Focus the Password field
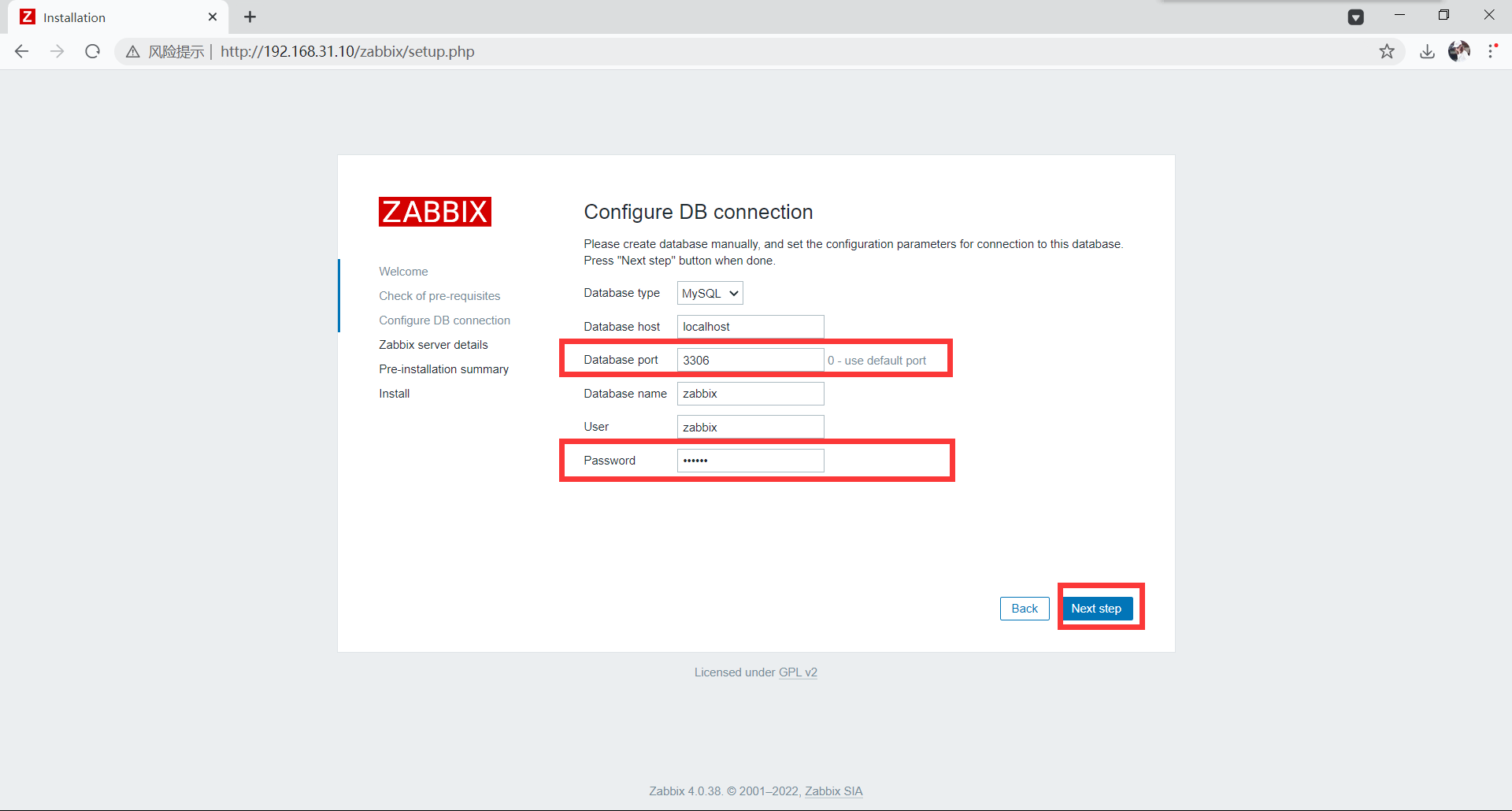The height and width of the screenshot is (811, 1512). point(750,461)
